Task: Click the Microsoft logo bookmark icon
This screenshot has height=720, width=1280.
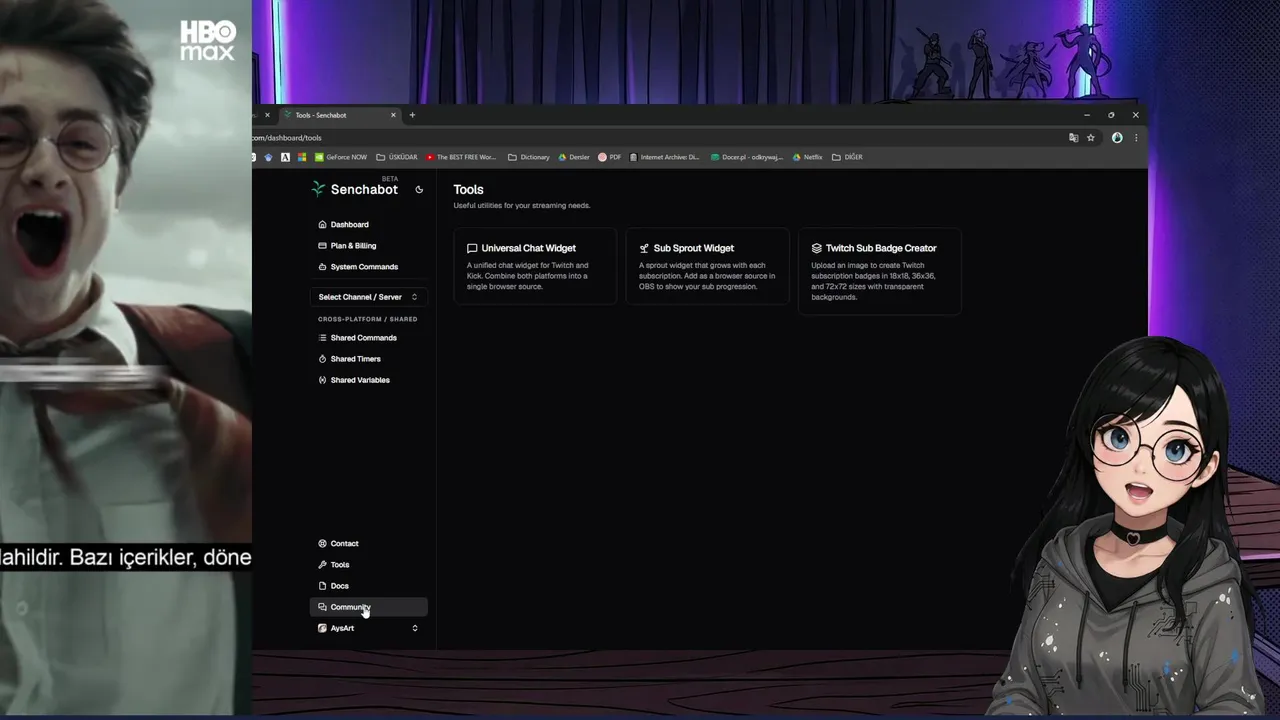Action: tap(302, 157)
